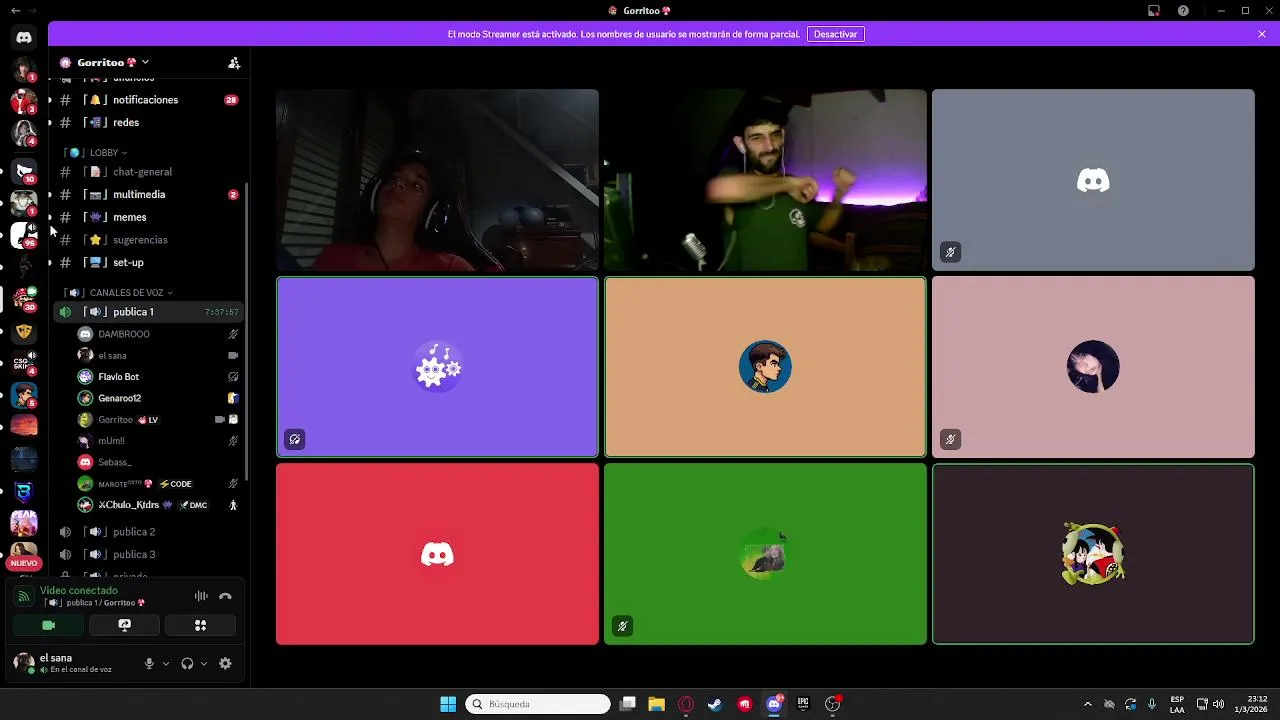Click the Video conectado status text
Image resolution: width=1280 pixels, height=720 pixels.
(x=79, y=591)
